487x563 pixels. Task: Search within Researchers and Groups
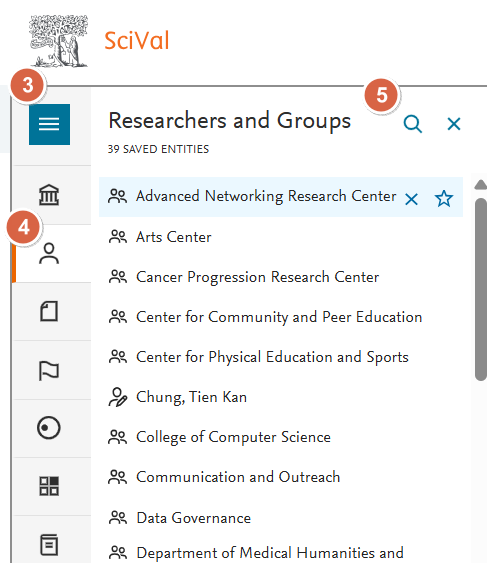(413, 124)
